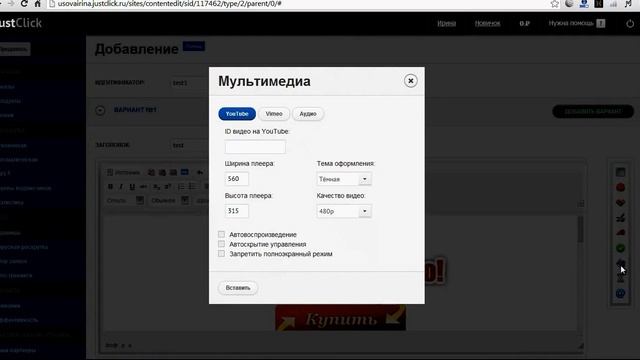Click the red Купить banner image
640x360 pixels.
[x=340, y=318]
